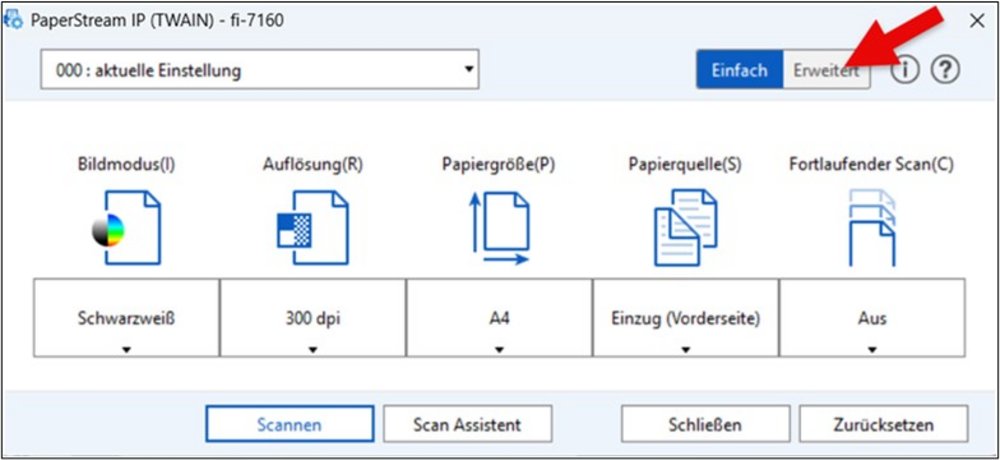Screen dimensions: 1000x460
Task: Click the Auflösung(R) label
Action: (312, 165)
